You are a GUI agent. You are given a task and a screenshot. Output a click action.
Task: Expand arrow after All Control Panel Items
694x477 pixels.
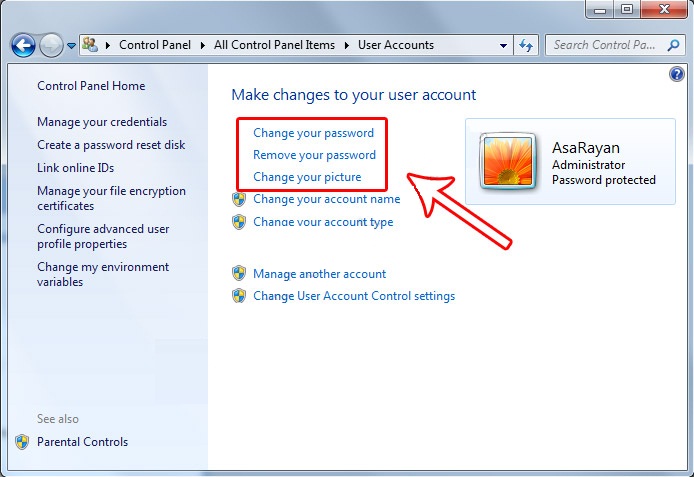pos(347,45)
